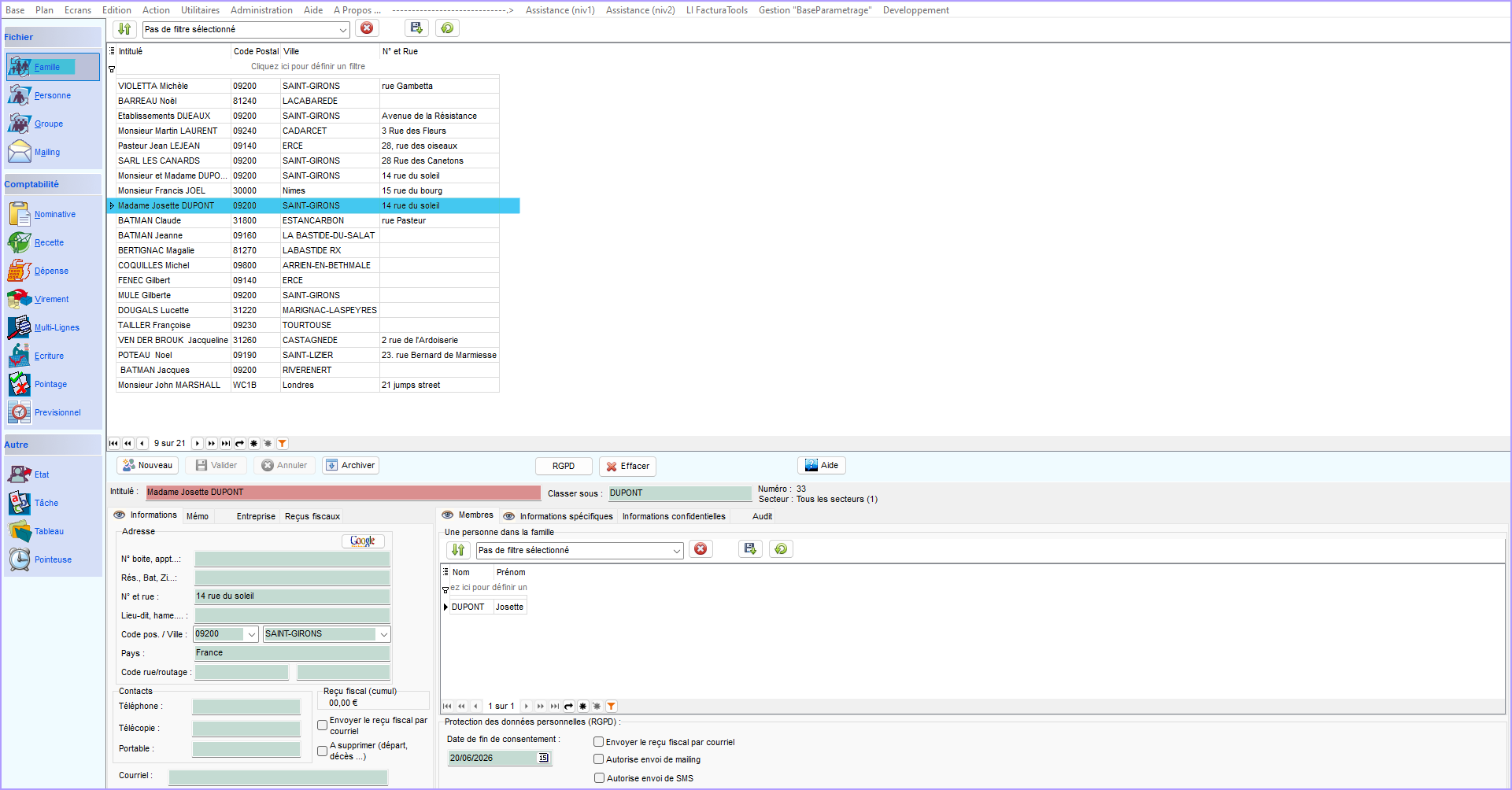This screenshot has width=1512, height=790.
Task: Open the Code postal 09200 dropdown
Action: click(252, 634)
